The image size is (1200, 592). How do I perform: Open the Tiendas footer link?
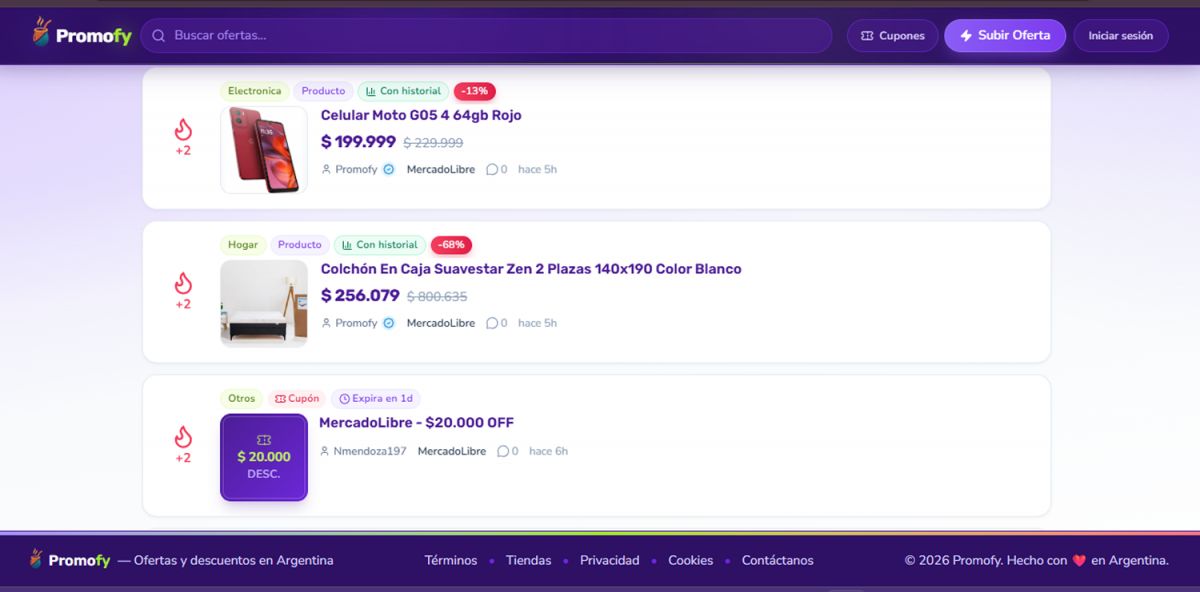click(x=528, y=561)
